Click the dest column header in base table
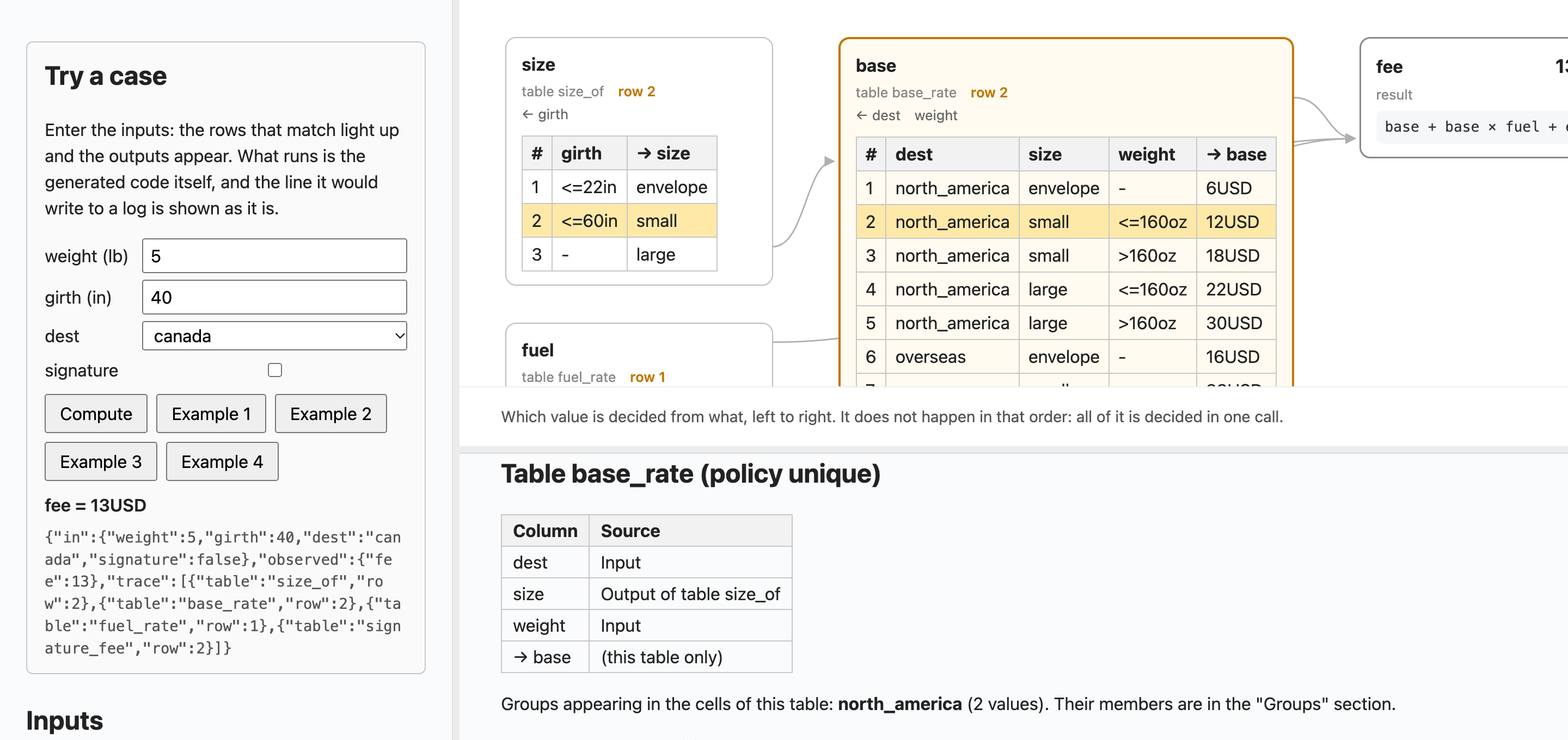1568x740 pixels. (952, 155)
